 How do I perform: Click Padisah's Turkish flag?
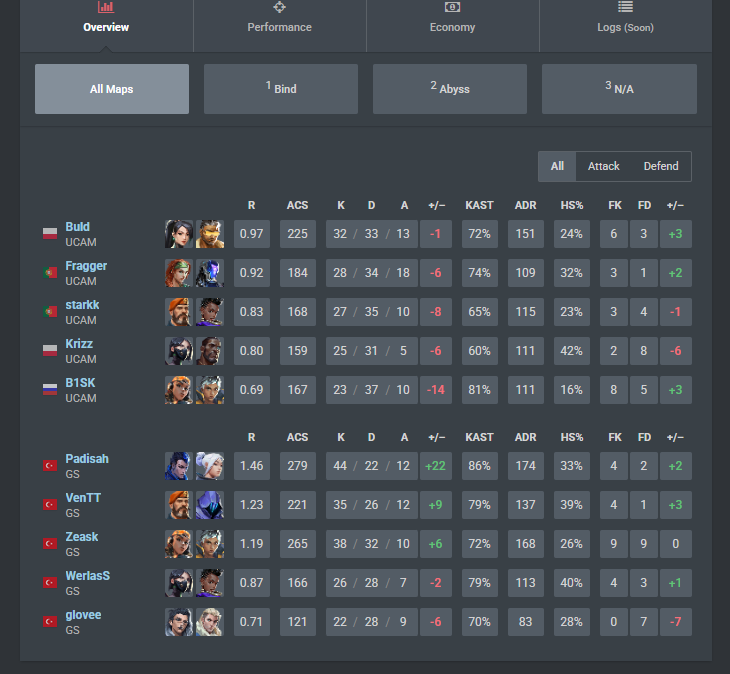click(x=50, y=465)
